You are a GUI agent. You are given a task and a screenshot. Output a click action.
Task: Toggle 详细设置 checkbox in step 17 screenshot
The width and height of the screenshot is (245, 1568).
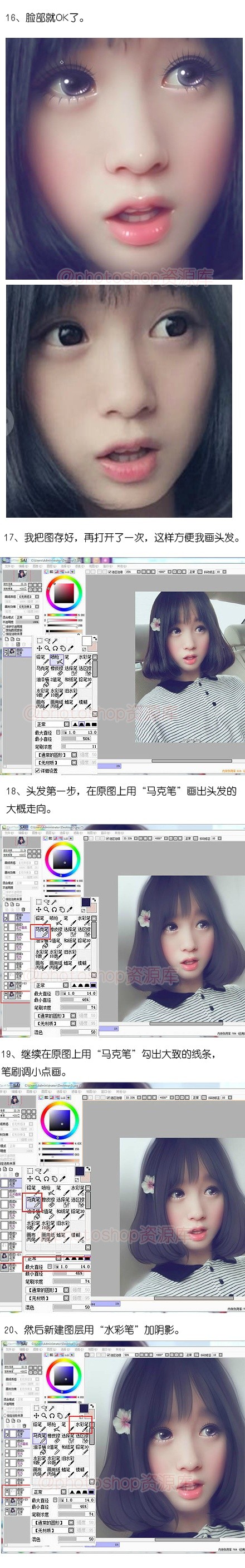tap(37, 770)
